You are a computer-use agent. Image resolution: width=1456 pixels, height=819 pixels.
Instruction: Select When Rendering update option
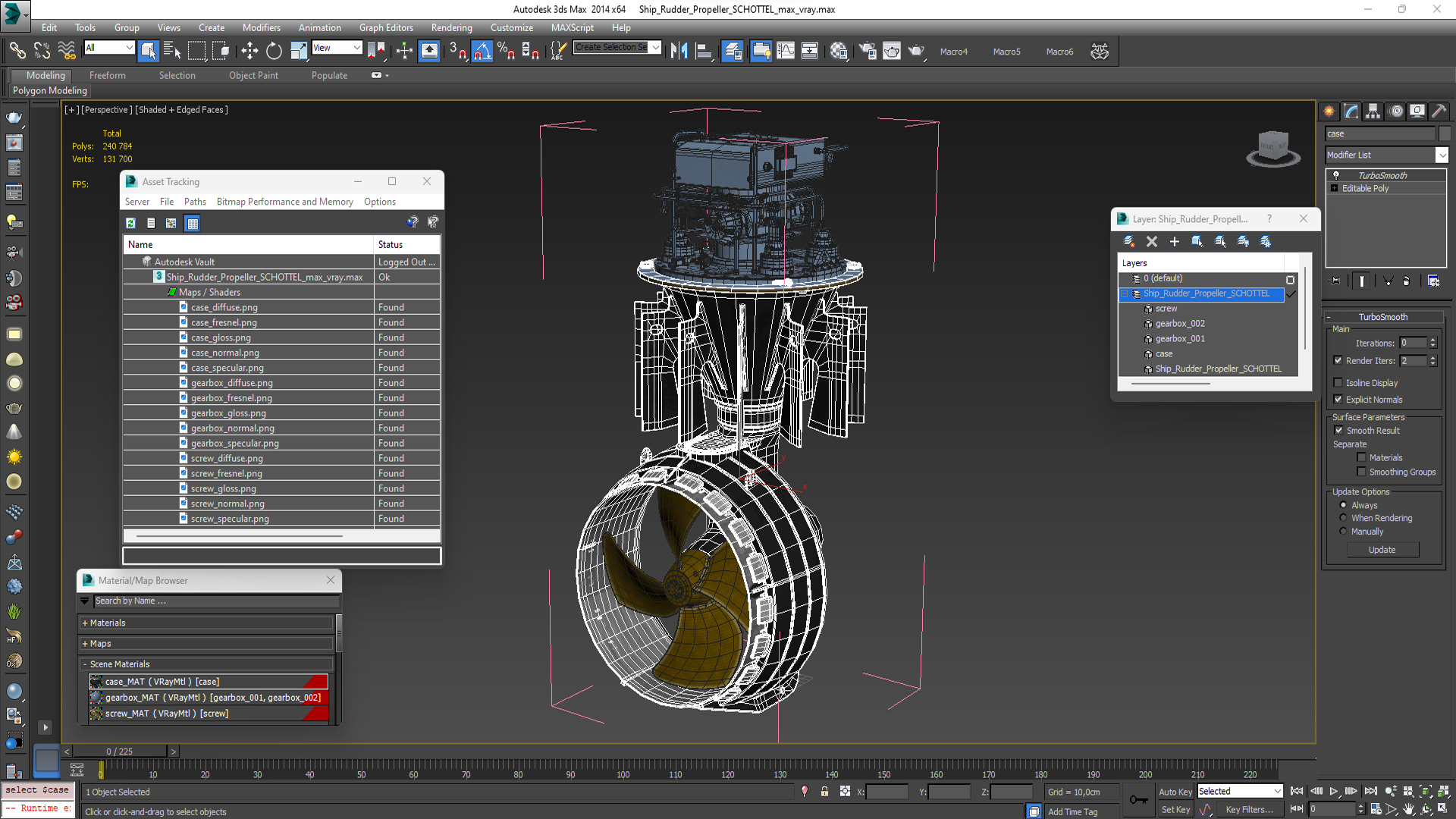(1343, 518)
